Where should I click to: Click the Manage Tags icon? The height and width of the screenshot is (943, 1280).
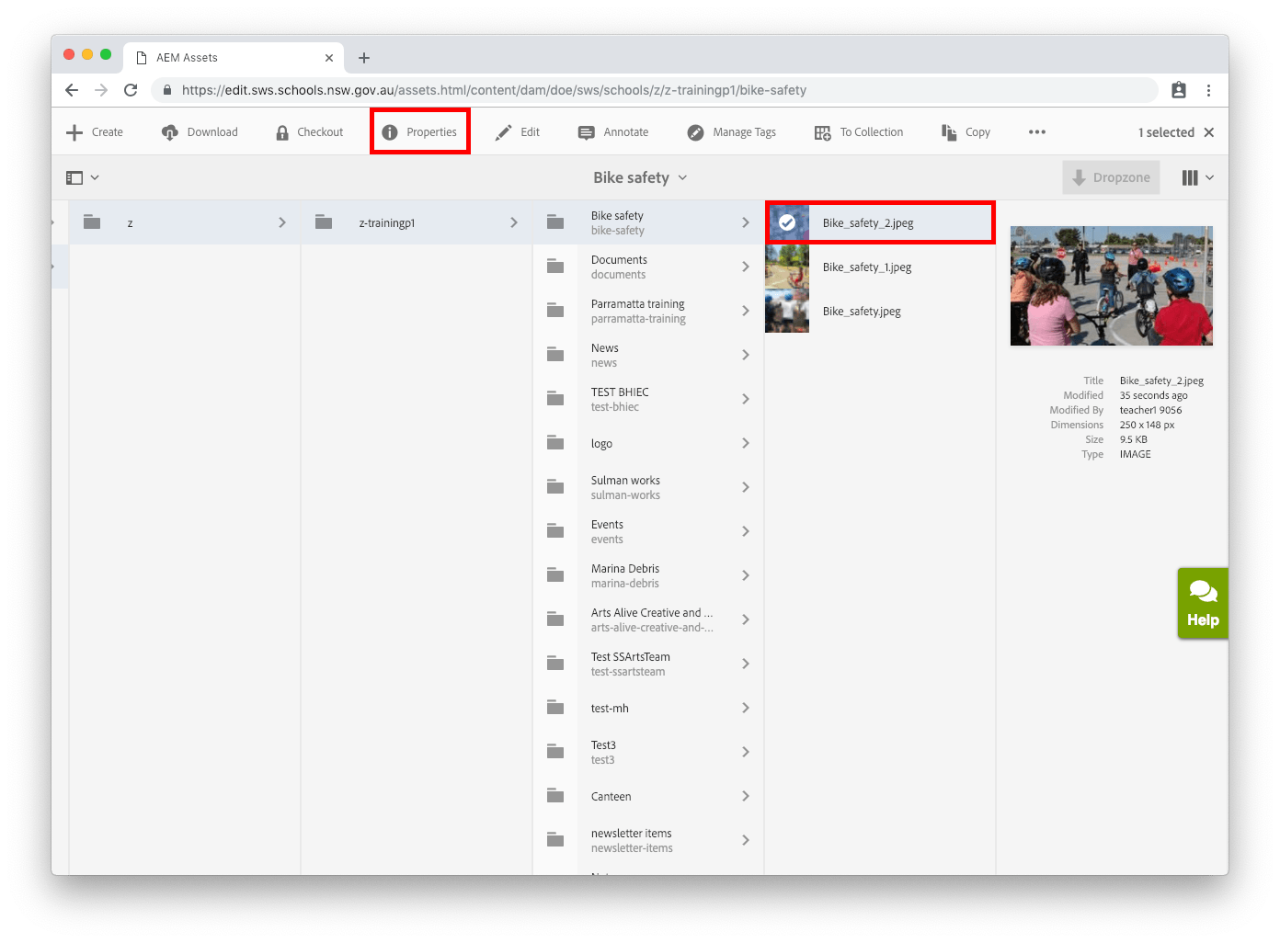695,132
